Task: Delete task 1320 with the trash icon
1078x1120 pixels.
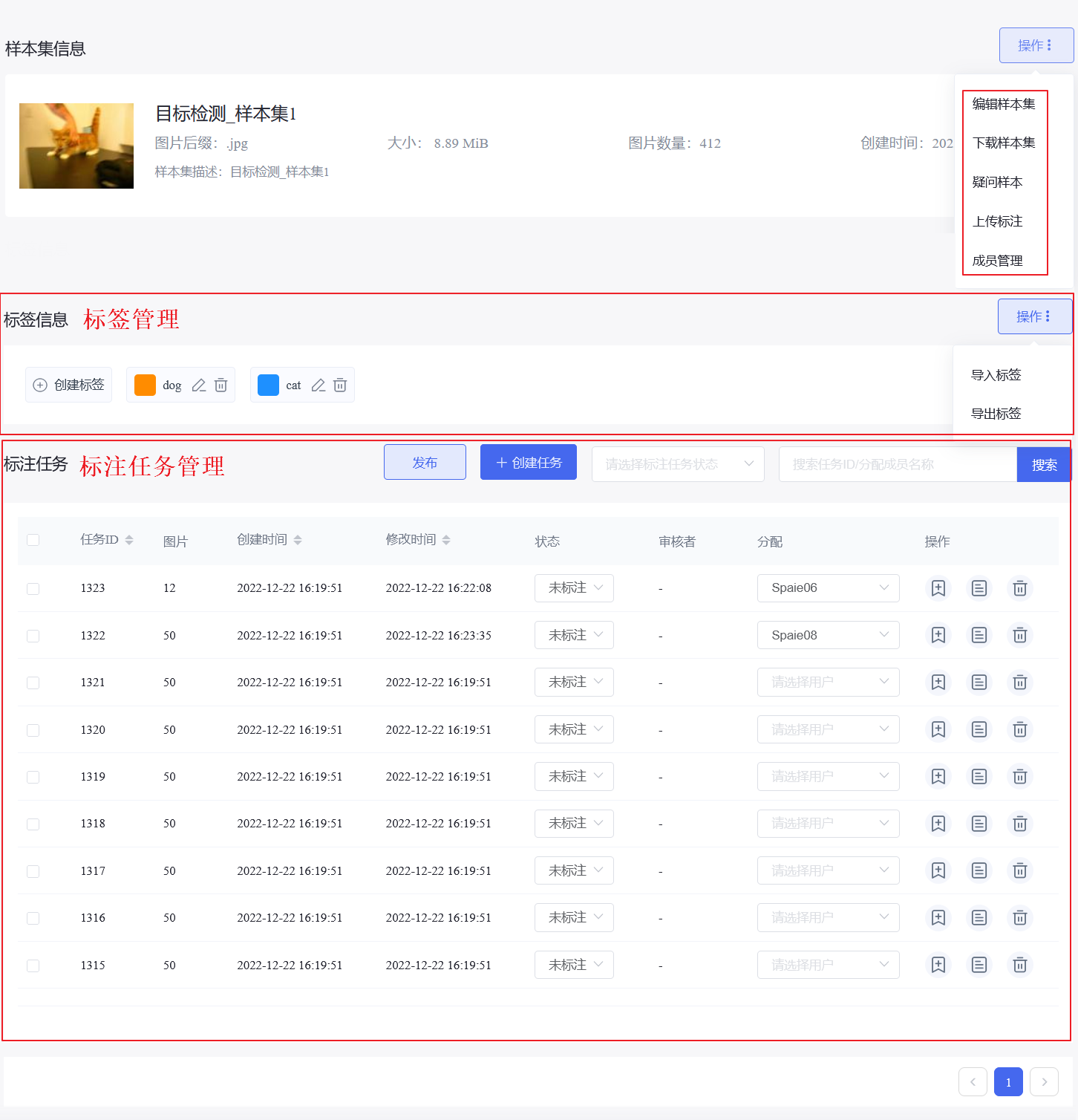Action: [1020, 729]
